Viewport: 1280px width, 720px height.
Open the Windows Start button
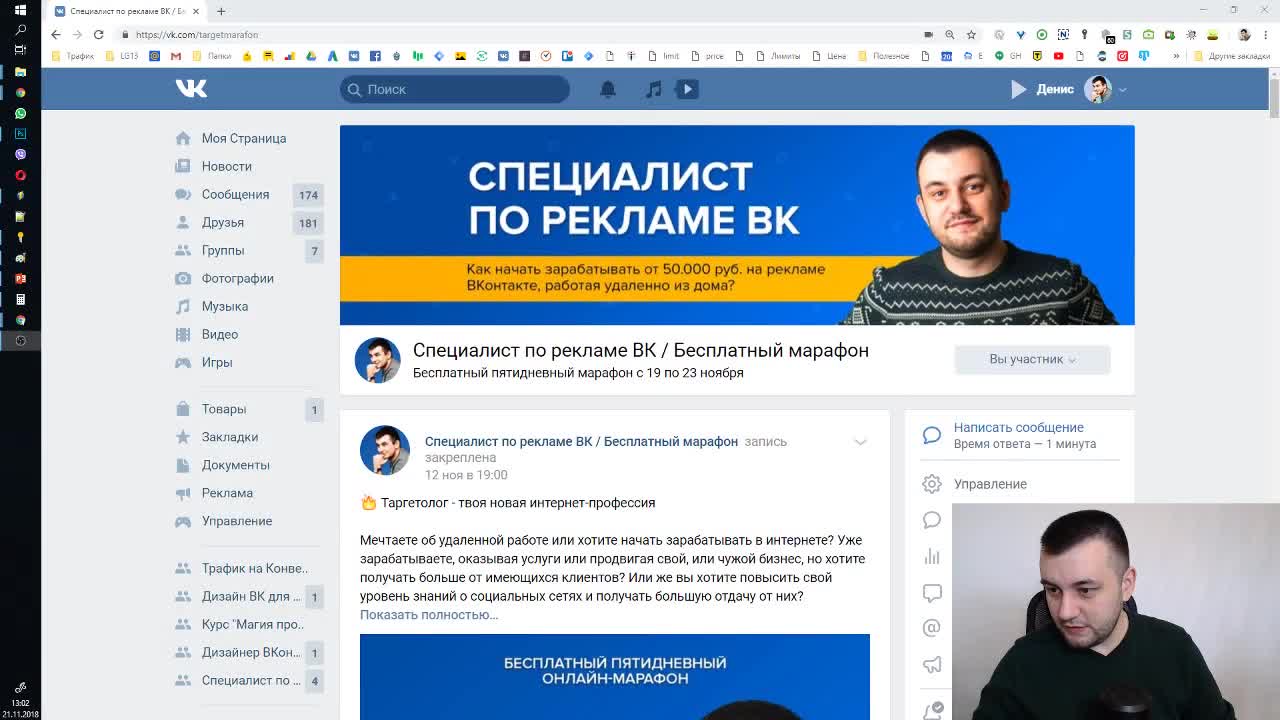pos(20,10)
